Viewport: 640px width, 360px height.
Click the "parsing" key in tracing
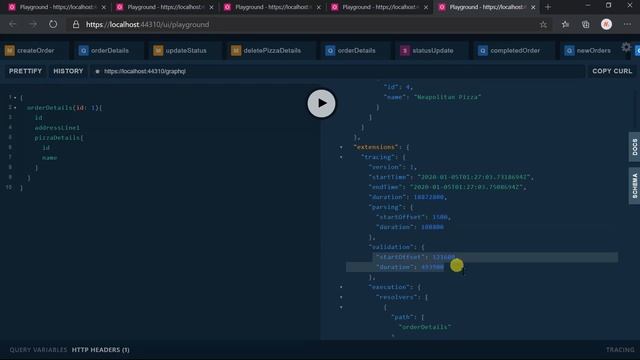pos(385,207)
